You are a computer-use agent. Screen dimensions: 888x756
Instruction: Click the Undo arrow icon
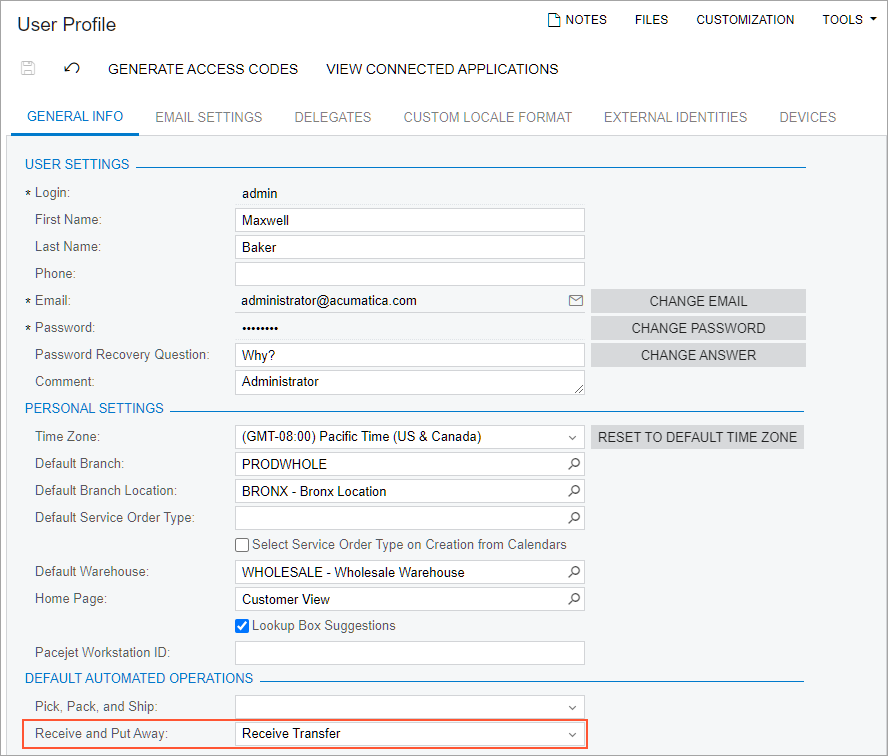click(x=72, y=69)
